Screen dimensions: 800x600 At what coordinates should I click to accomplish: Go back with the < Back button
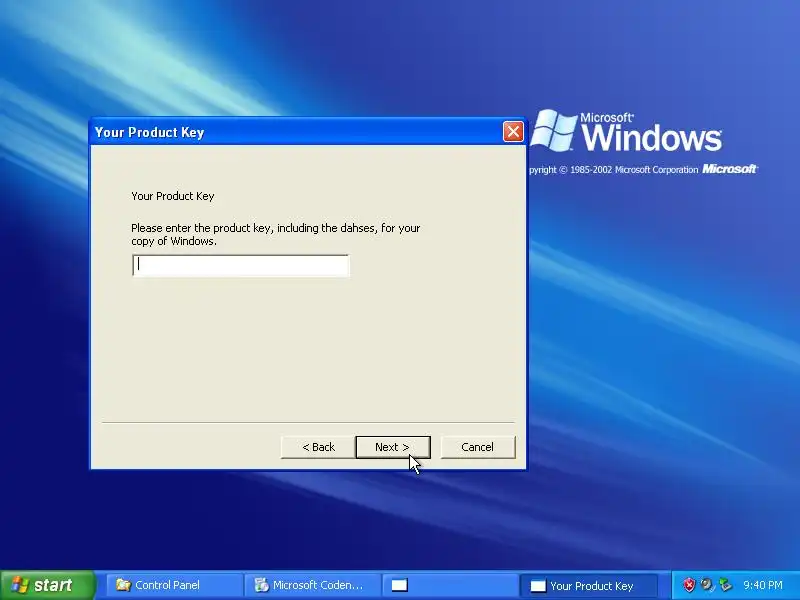tap(318, 447)
